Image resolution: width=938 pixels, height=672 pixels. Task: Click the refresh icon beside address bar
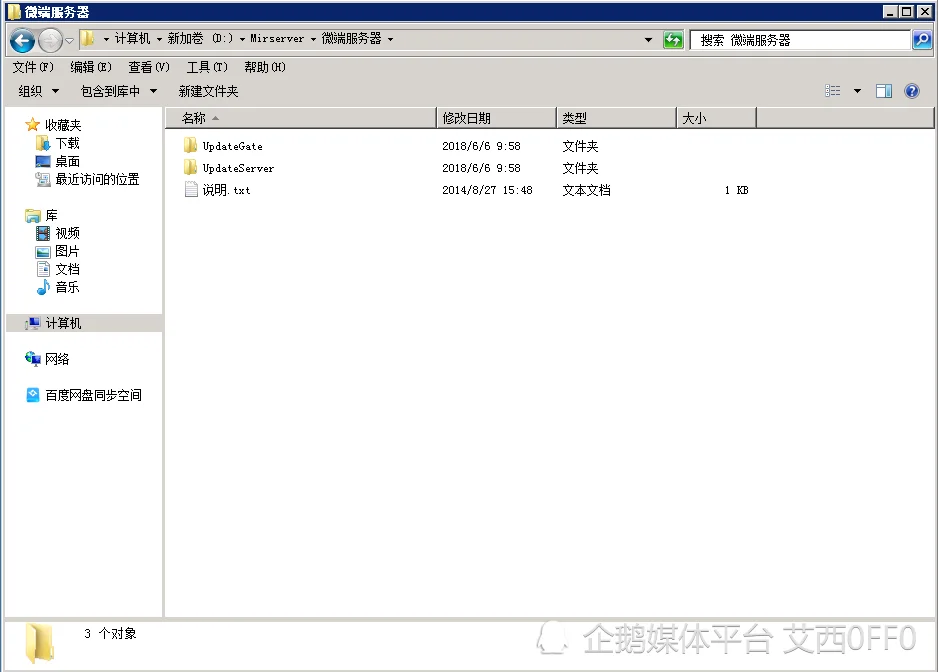click(x=673, y=40)
